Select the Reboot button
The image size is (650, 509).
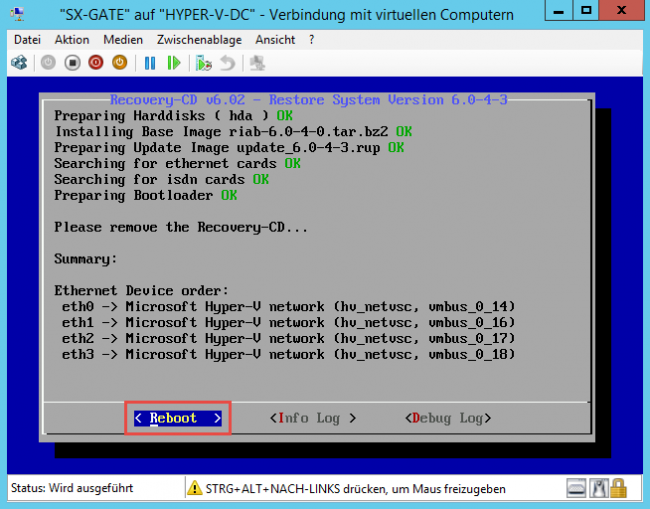coord(178,418)
